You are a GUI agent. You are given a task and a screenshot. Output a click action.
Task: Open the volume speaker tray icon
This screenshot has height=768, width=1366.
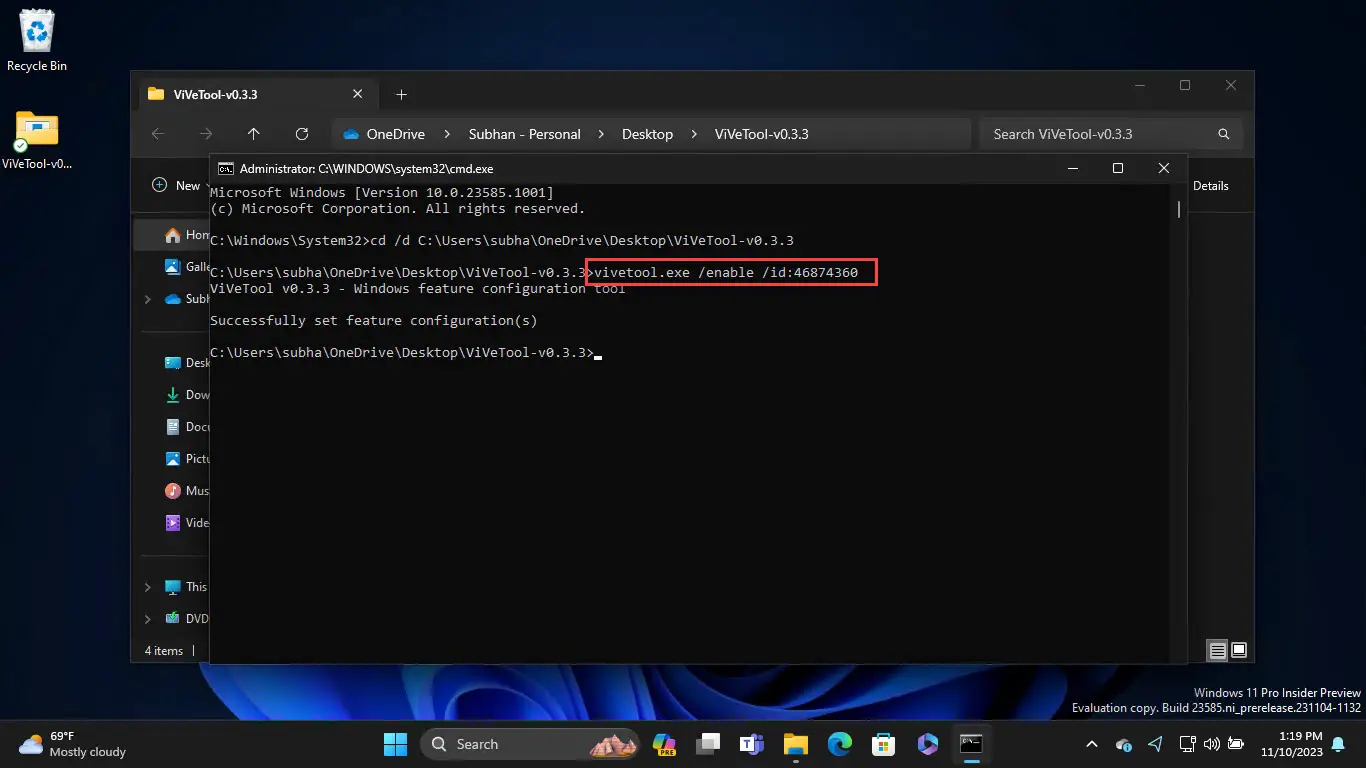[x=1212, y=744]
